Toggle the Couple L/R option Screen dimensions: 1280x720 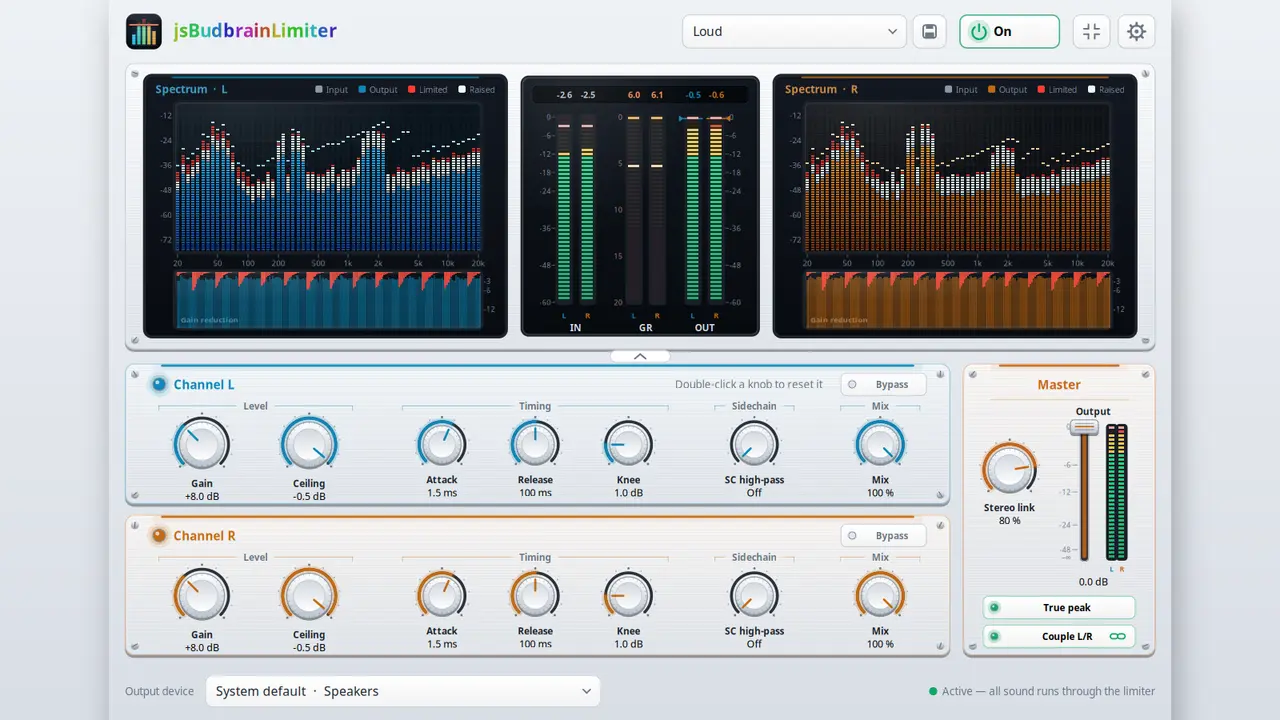(x=1059, y=636)
